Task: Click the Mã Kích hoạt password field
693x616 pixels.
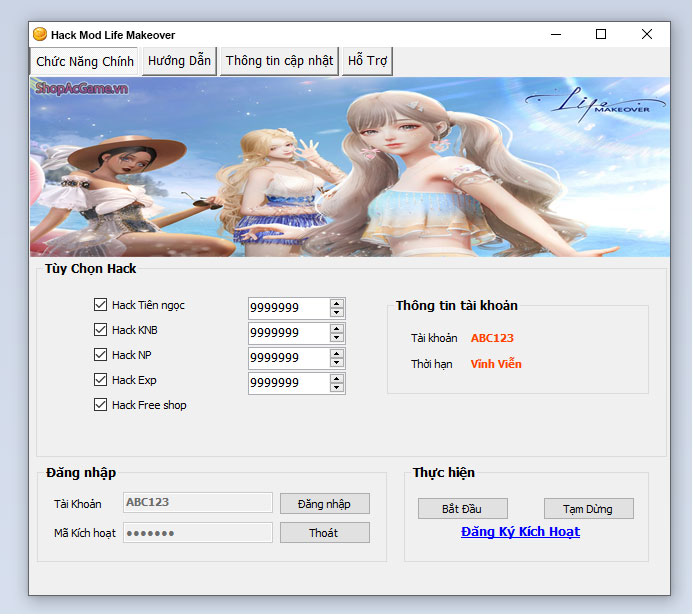Action: tap(198, 532)
